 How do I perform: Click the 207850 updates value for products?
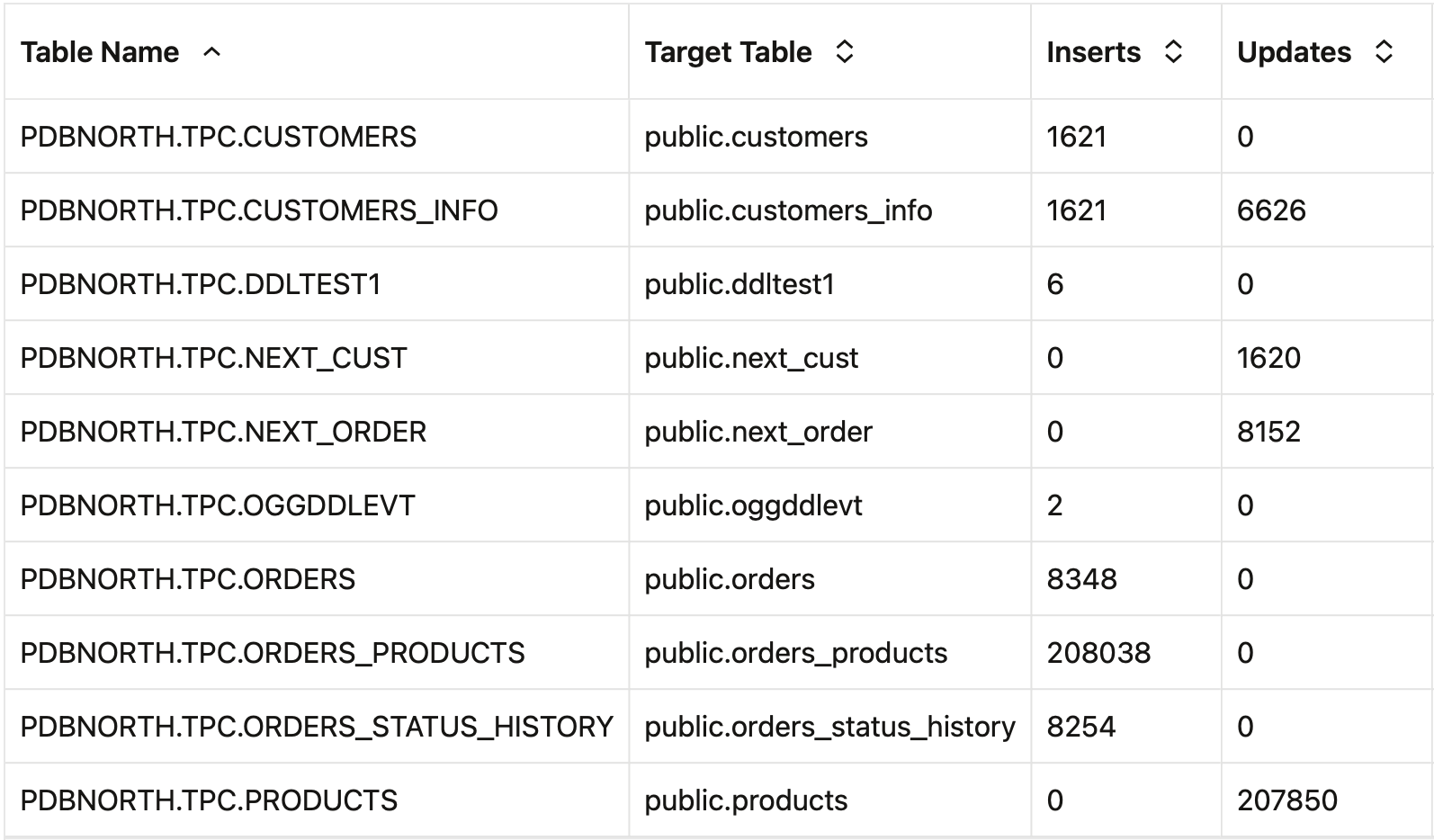pyautogui.click(x=1288, y=800)
